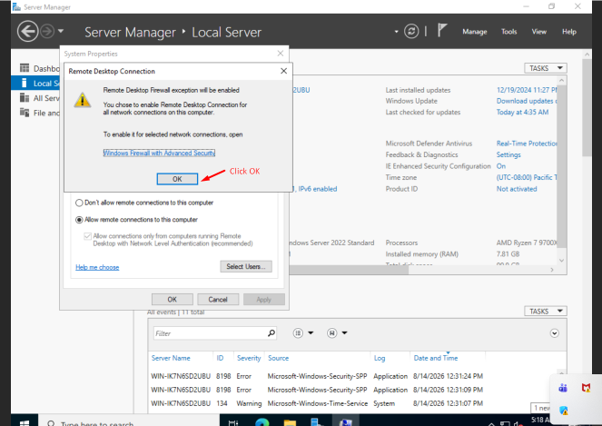Sort events by Source column
Image resolution: width=602 pixels, height=426 pixels.
tap(278, 358)
